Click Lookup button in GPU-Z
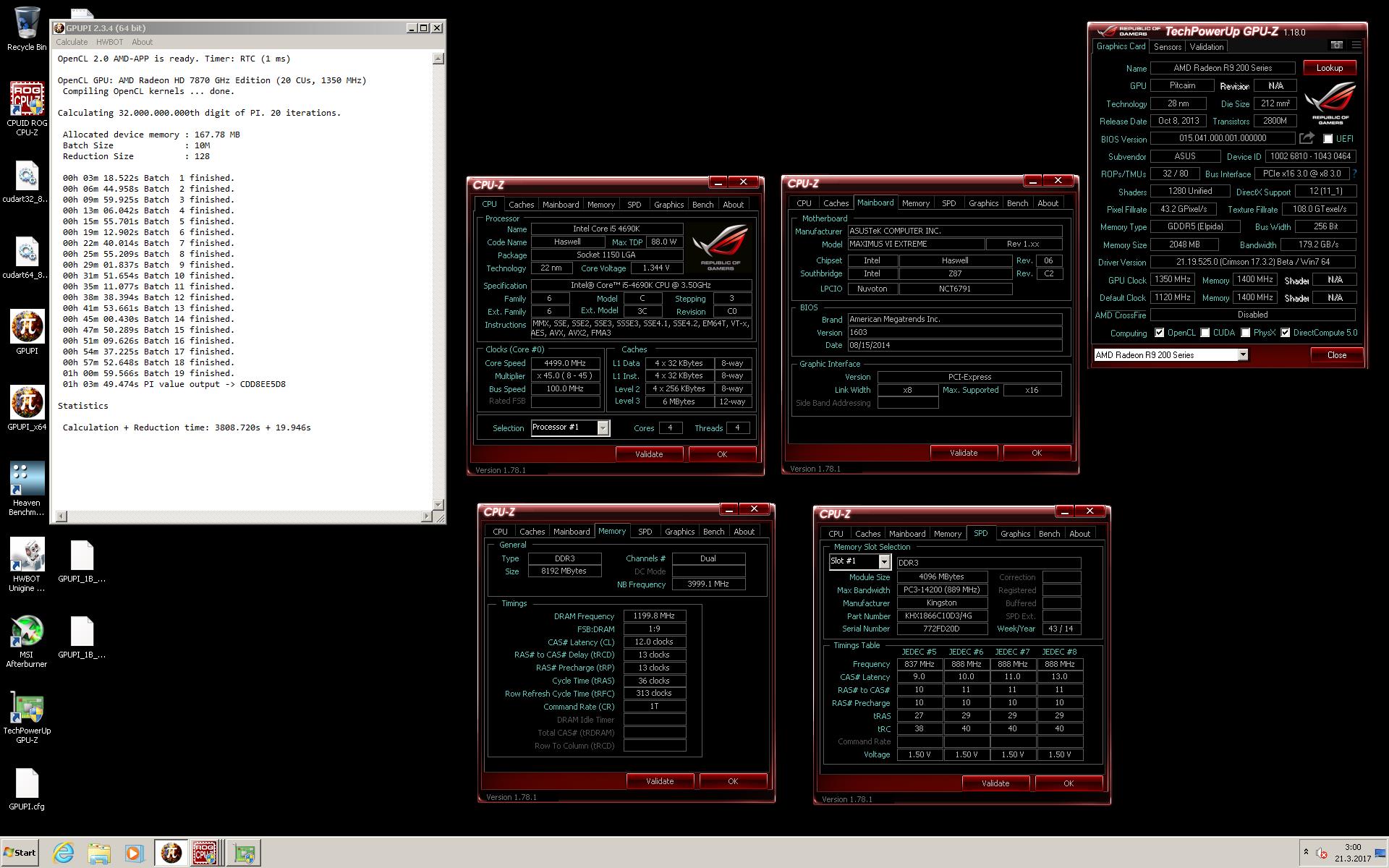The image size is (1389, 868). point(1330,67)
